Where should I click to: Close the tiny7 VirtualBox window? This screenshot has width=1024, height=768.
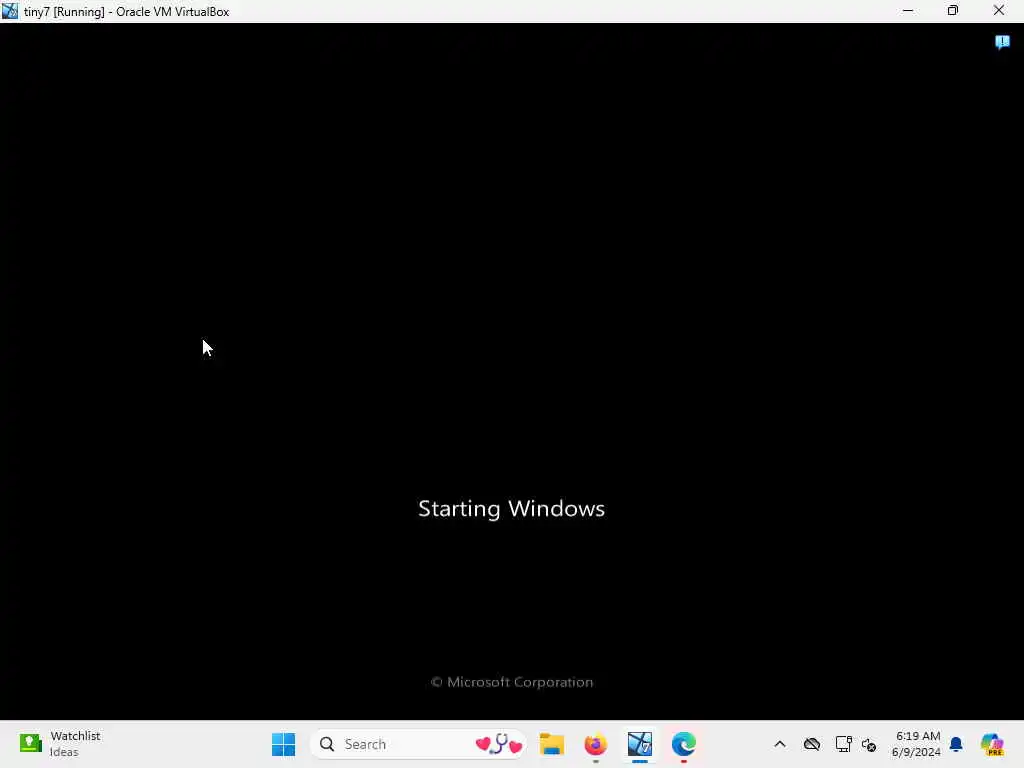pos(999,11)
